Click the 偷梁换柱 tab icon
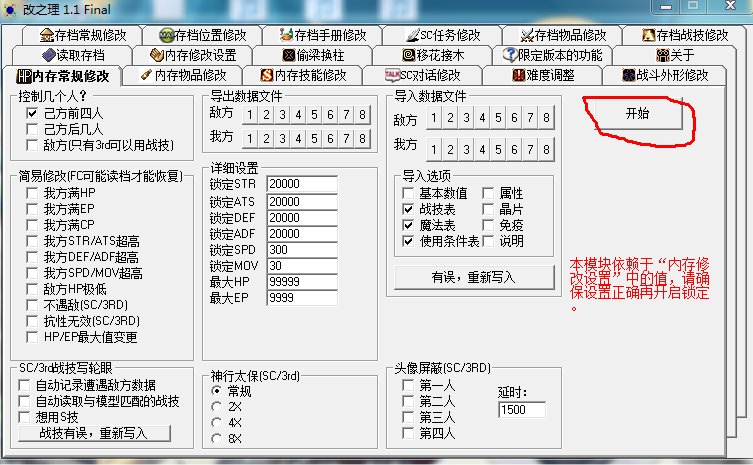The image size is (753, 465). coord(289,55)
